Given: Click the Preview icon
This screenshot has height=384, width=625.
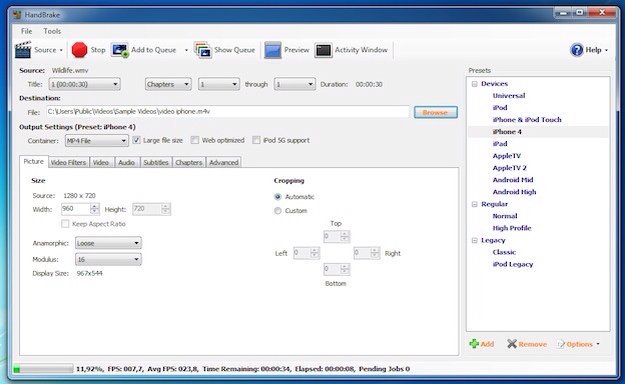Looking at the screenshot, I should 273,50.
